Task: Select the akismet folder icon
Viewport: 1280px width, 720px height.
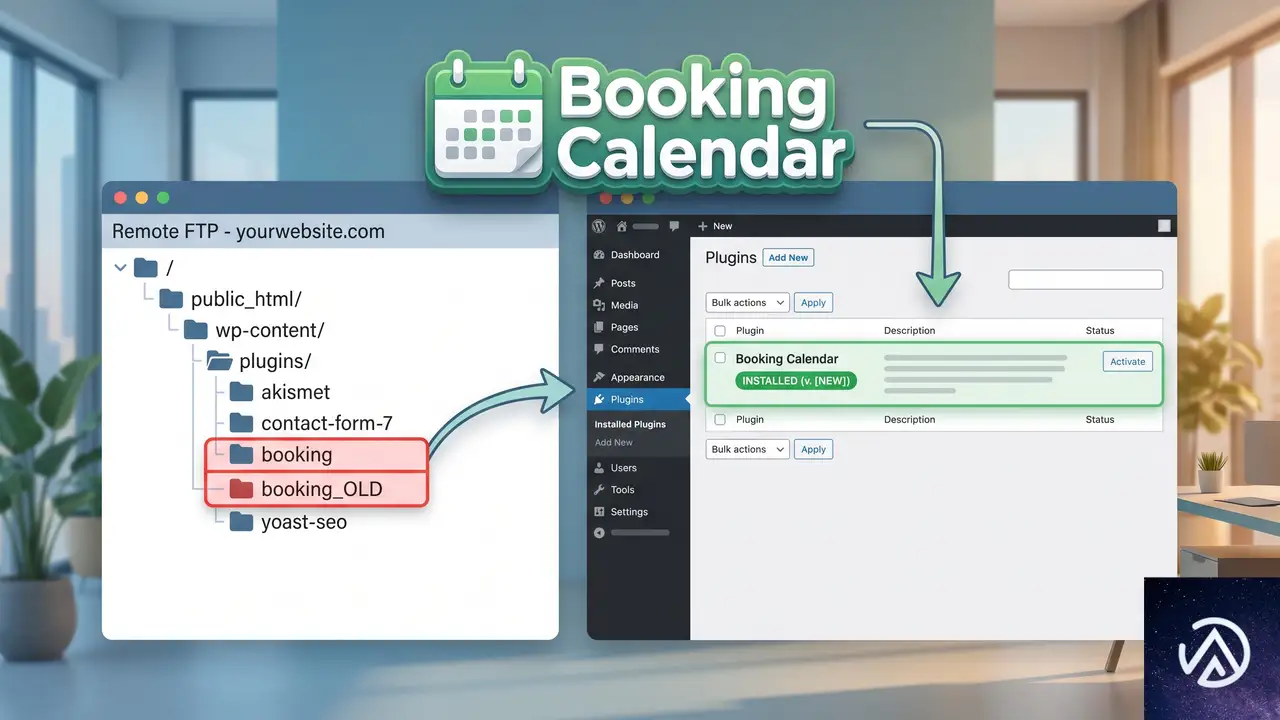Action: [241, 391]
